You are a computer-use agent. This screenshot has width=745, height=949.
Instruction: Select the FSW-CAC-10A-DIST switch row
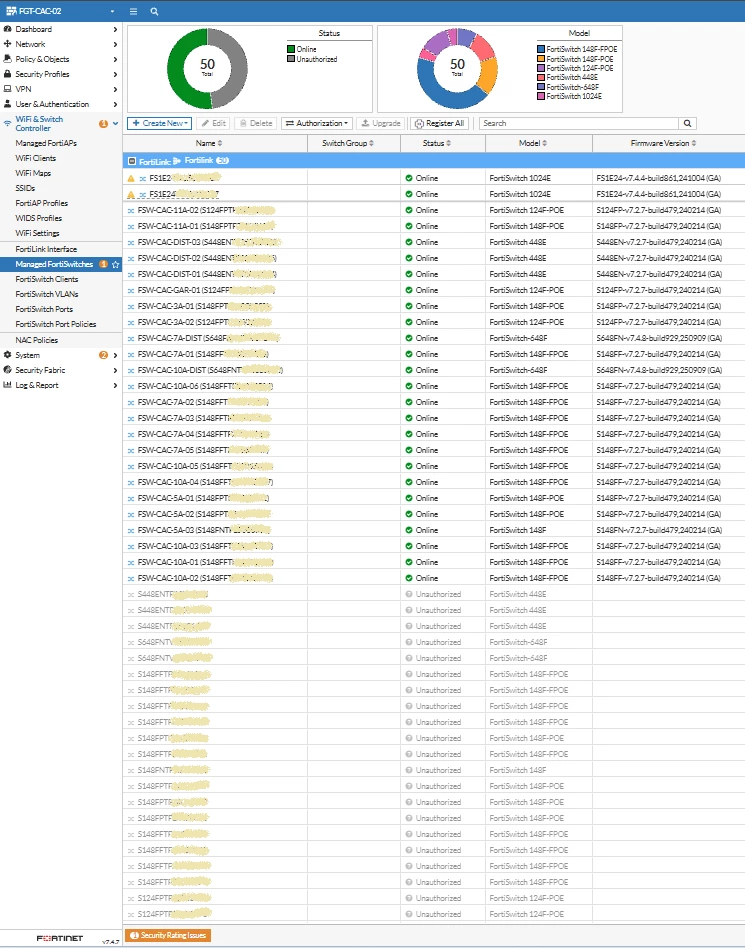click(434, 370)
